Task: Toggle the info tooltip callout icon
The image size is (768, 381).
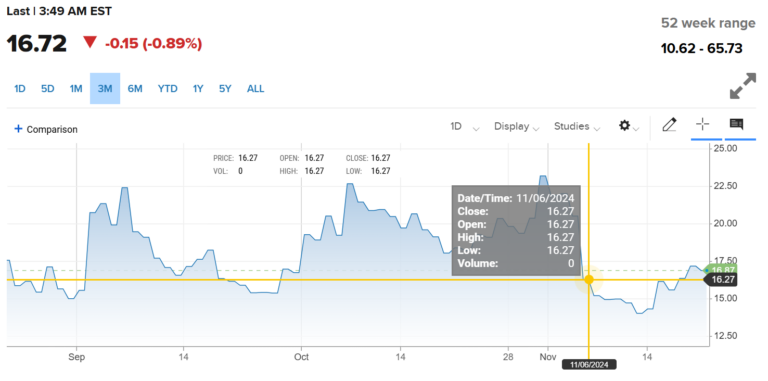Action: click(736, 124)
